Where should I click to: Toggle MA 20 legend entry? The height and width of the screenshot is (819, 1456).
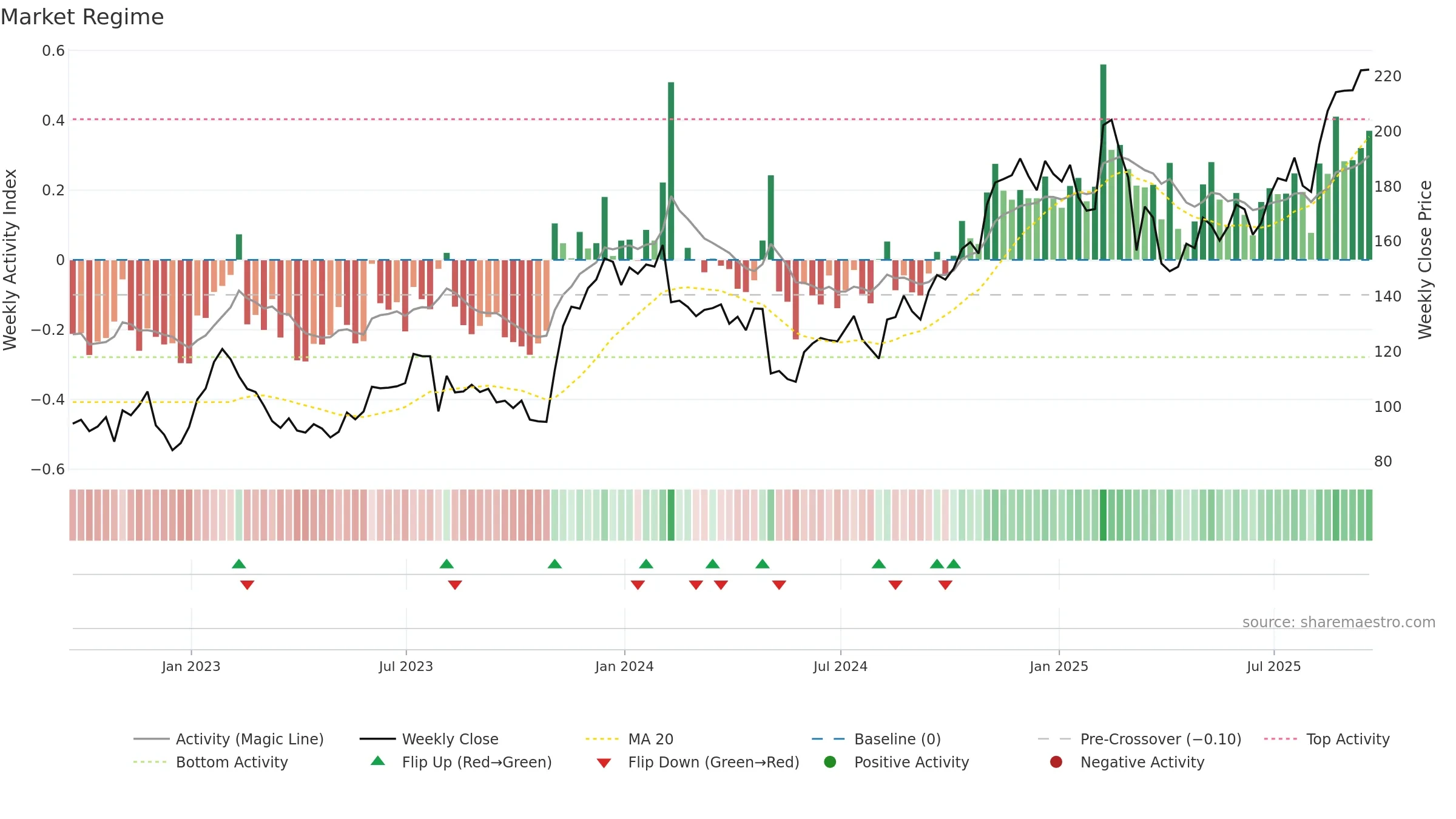(x=629, y=739)
